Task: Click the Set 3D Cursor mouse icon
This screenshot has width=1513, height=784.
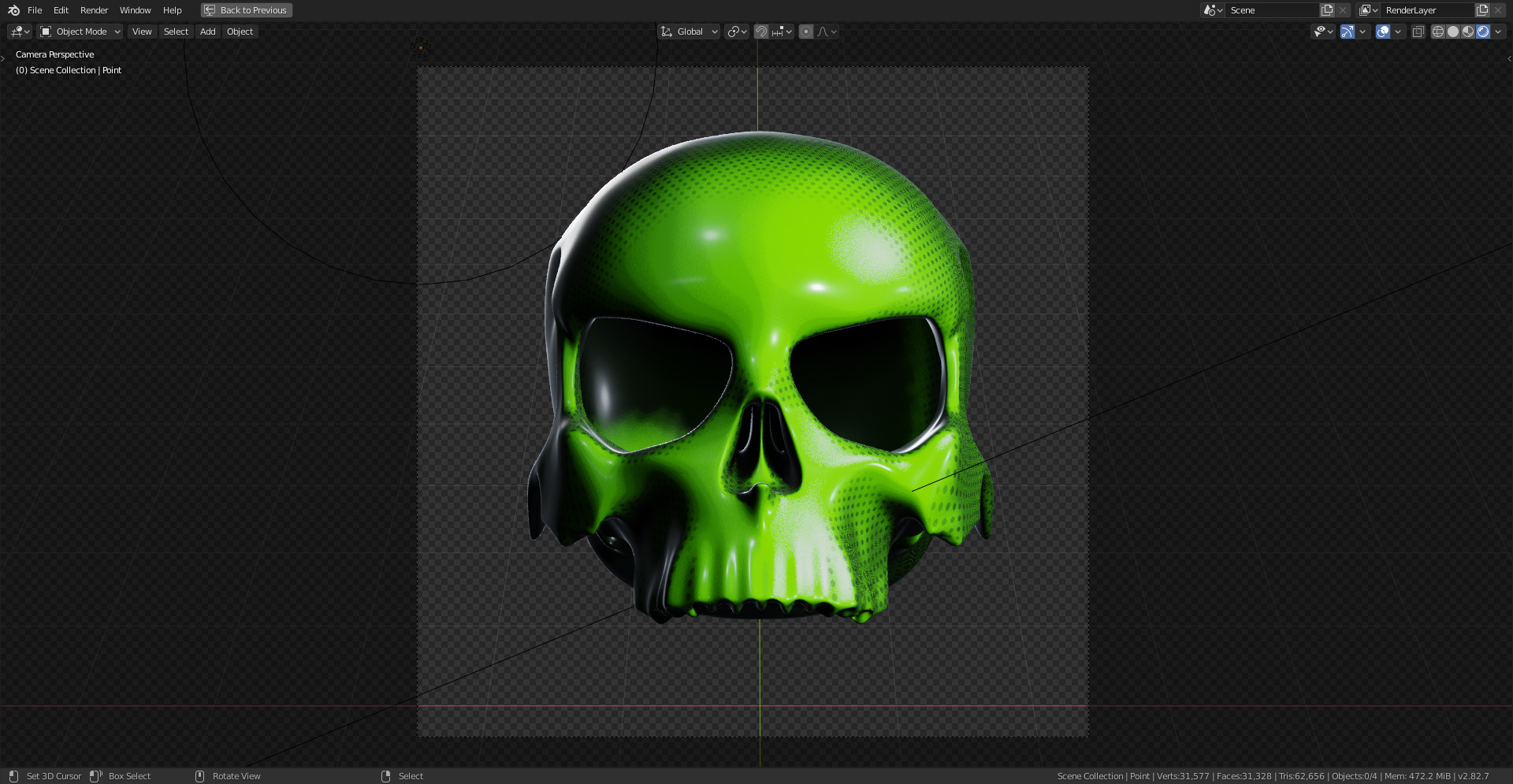Action: pos(13,776)
